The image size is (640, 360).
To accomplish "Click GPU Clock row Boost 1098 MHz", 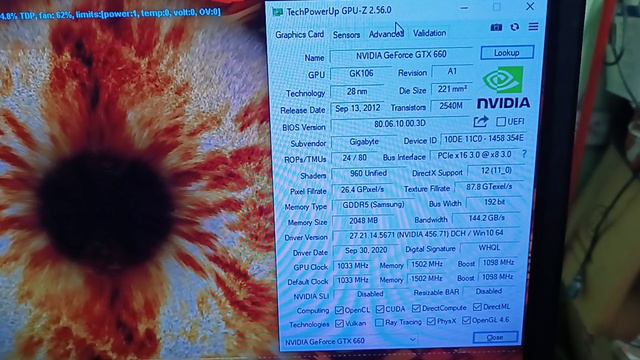I will click(498, 262).
